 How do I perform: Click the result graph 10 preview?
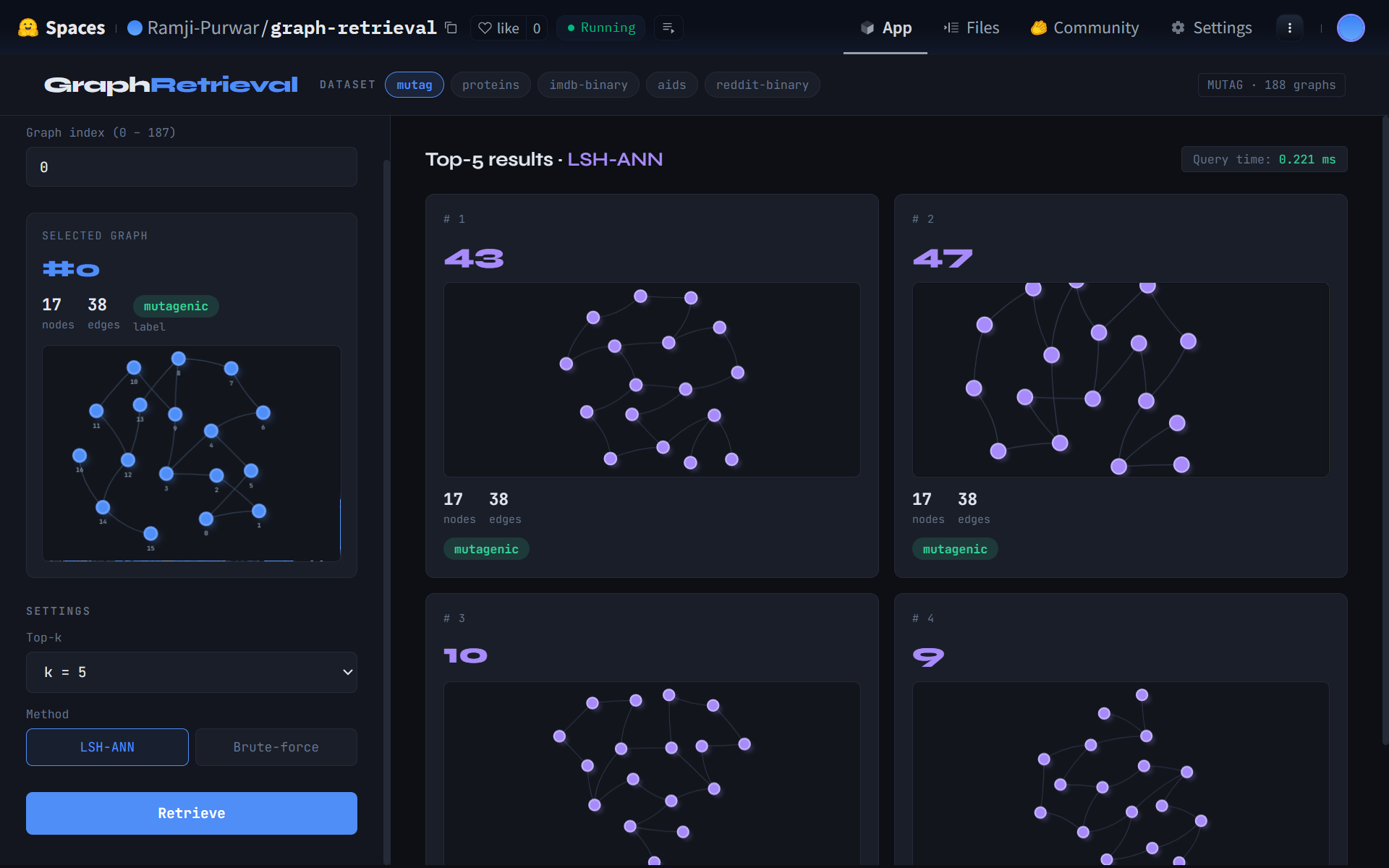tap(652, 774)
